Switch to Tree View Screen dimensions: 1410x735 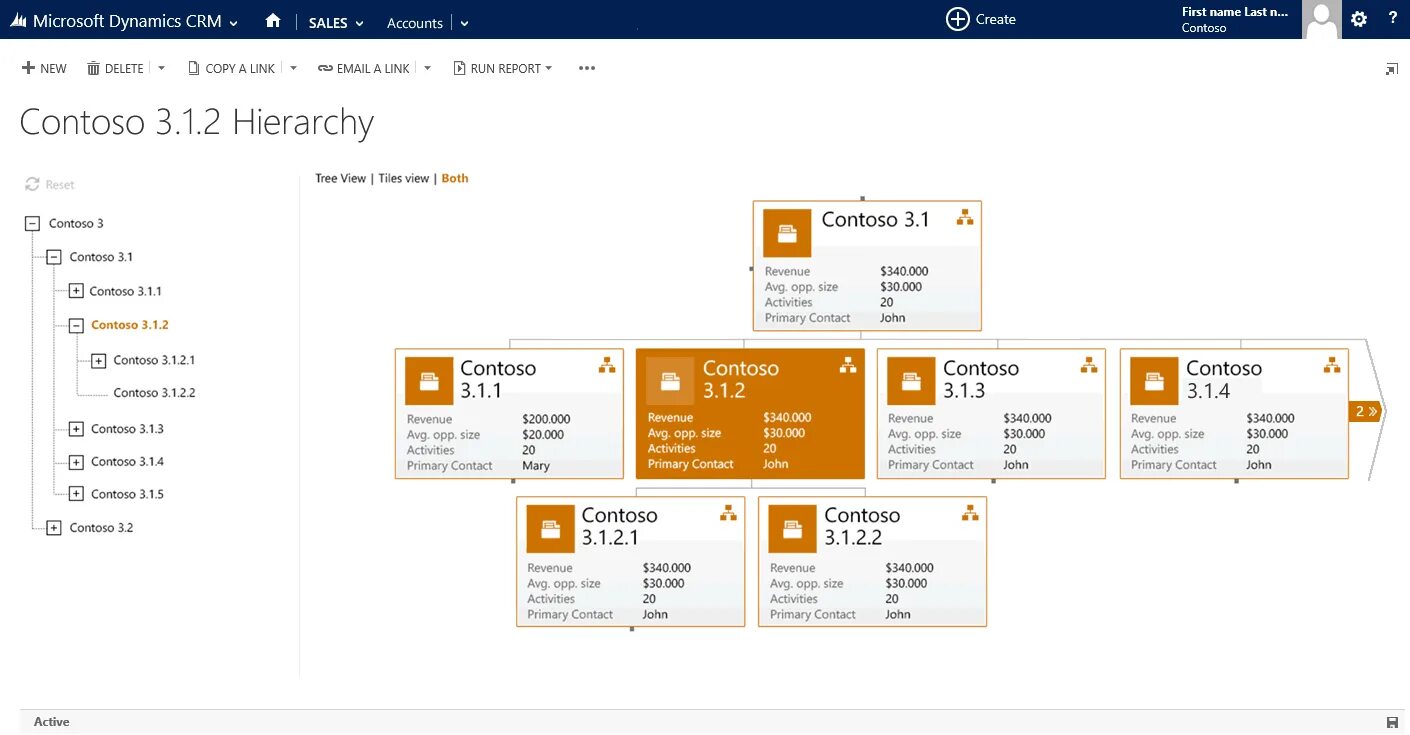click(341, 178)
